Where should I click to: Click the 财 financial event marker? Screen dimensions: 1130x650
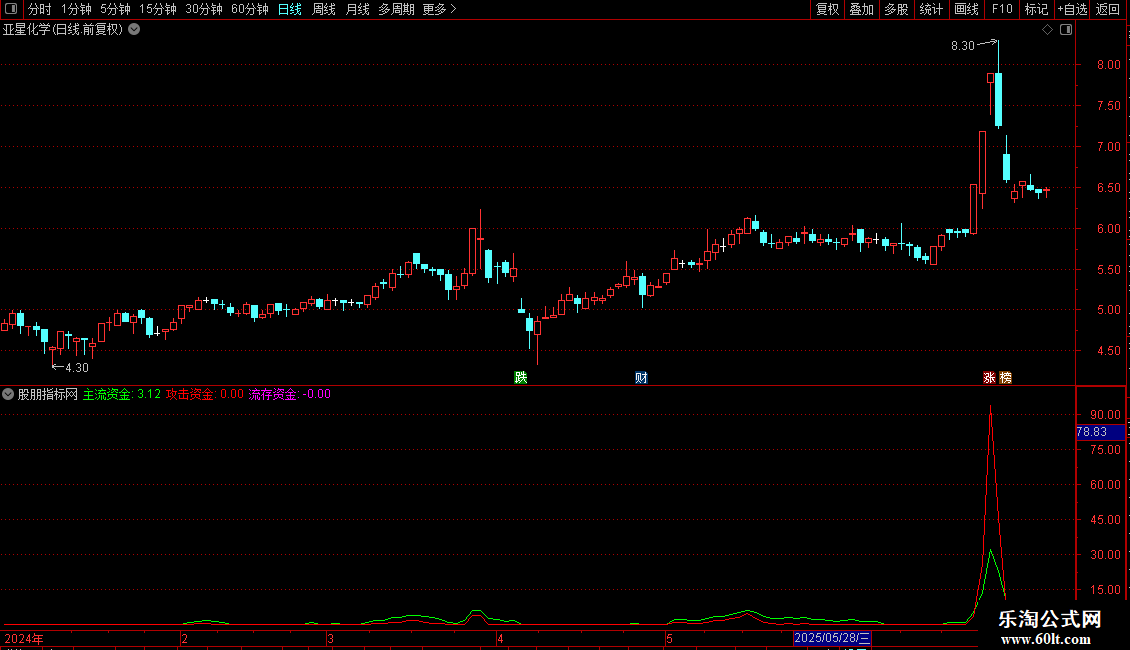641,378
